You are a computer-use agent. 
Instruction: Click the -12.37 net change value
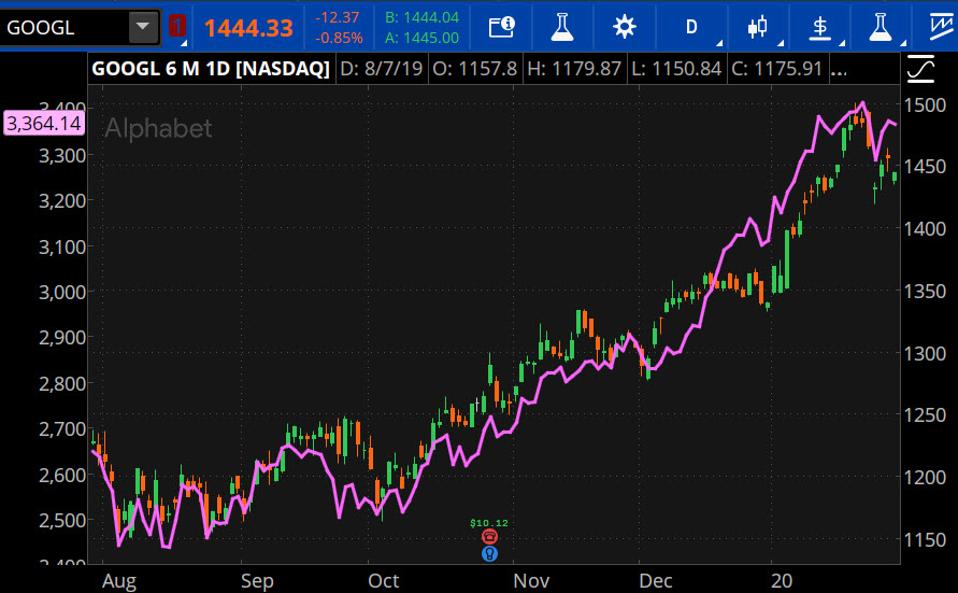tap(337, 18)
